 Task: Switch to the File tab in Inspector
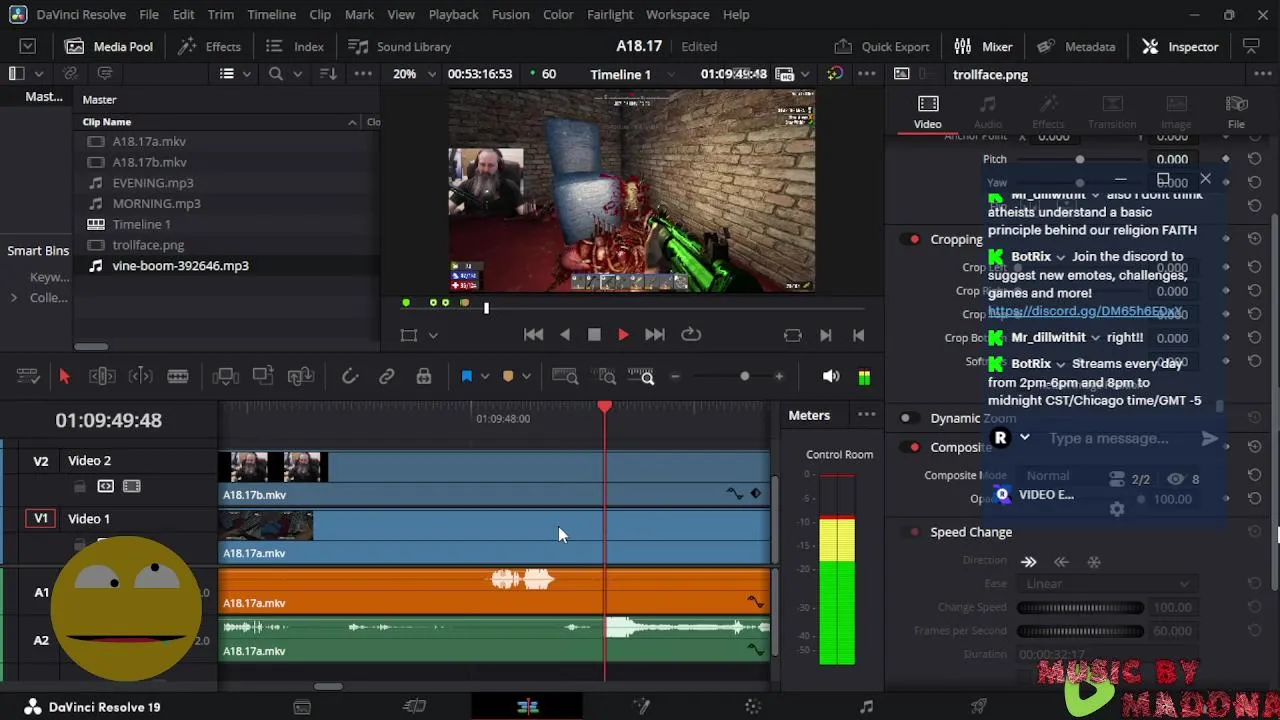coord(1236,112)
